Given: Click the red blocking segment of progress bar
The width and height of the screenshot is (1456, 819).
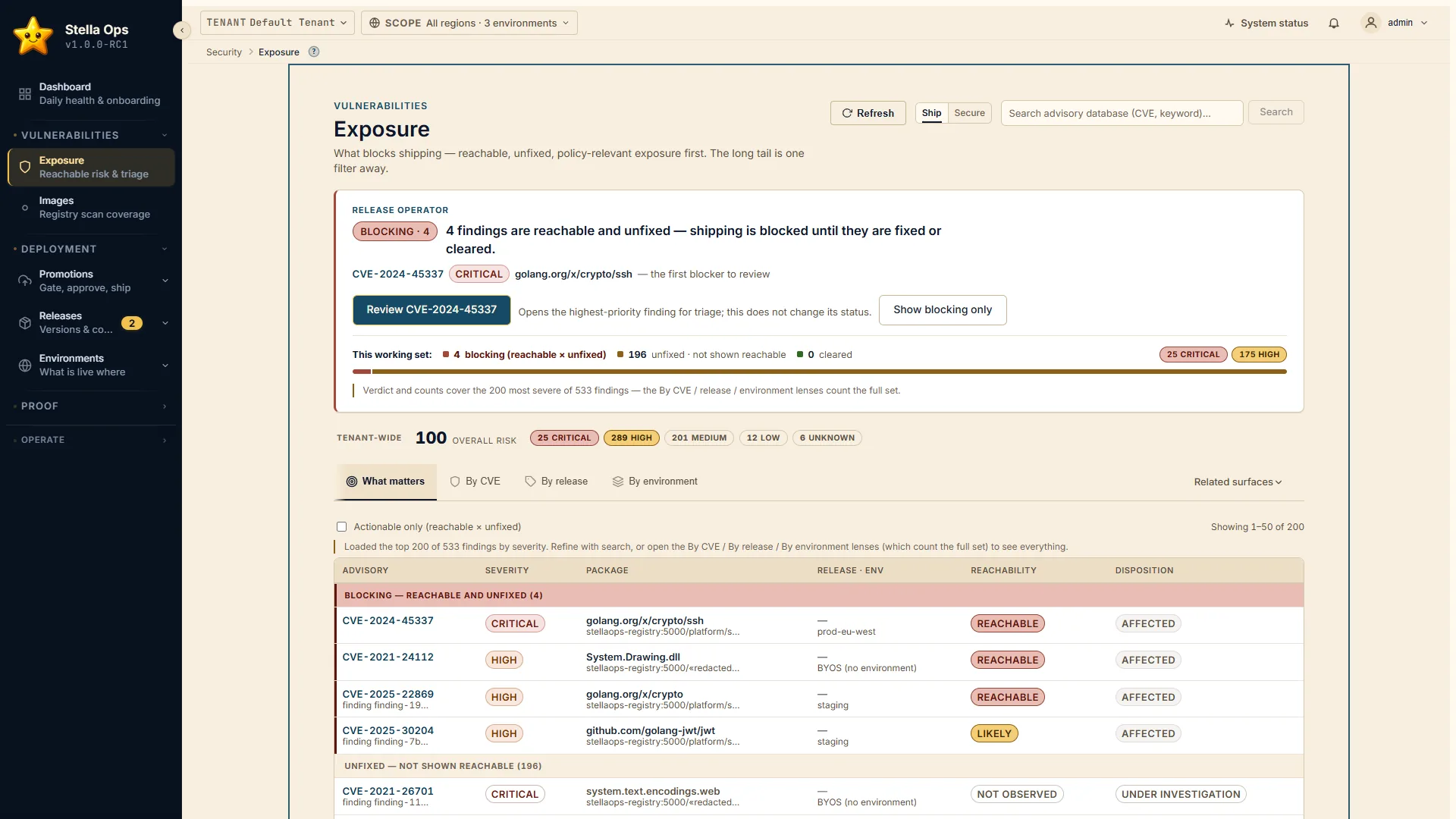Looking at the screenshot, I should [362, 372].
